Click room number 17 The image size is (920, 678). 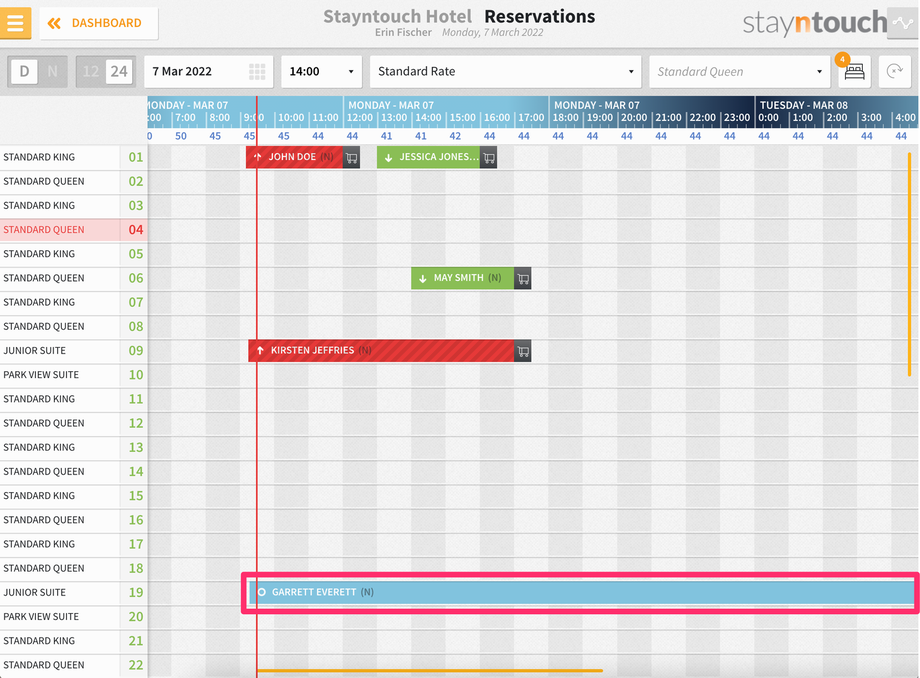click(136, 544)
